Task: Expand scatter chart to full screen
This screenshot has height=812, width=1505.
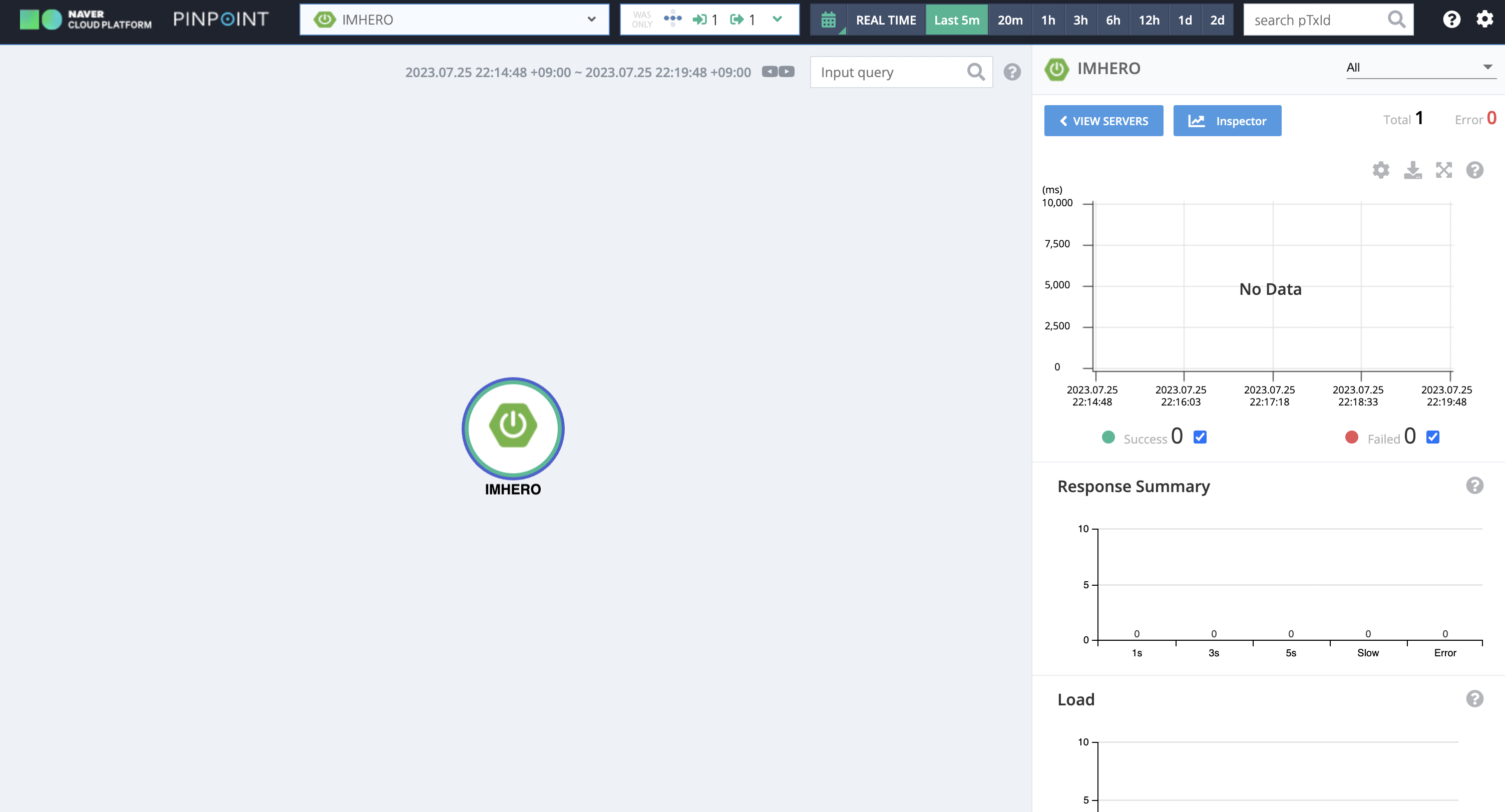Action: (1443, 170)
